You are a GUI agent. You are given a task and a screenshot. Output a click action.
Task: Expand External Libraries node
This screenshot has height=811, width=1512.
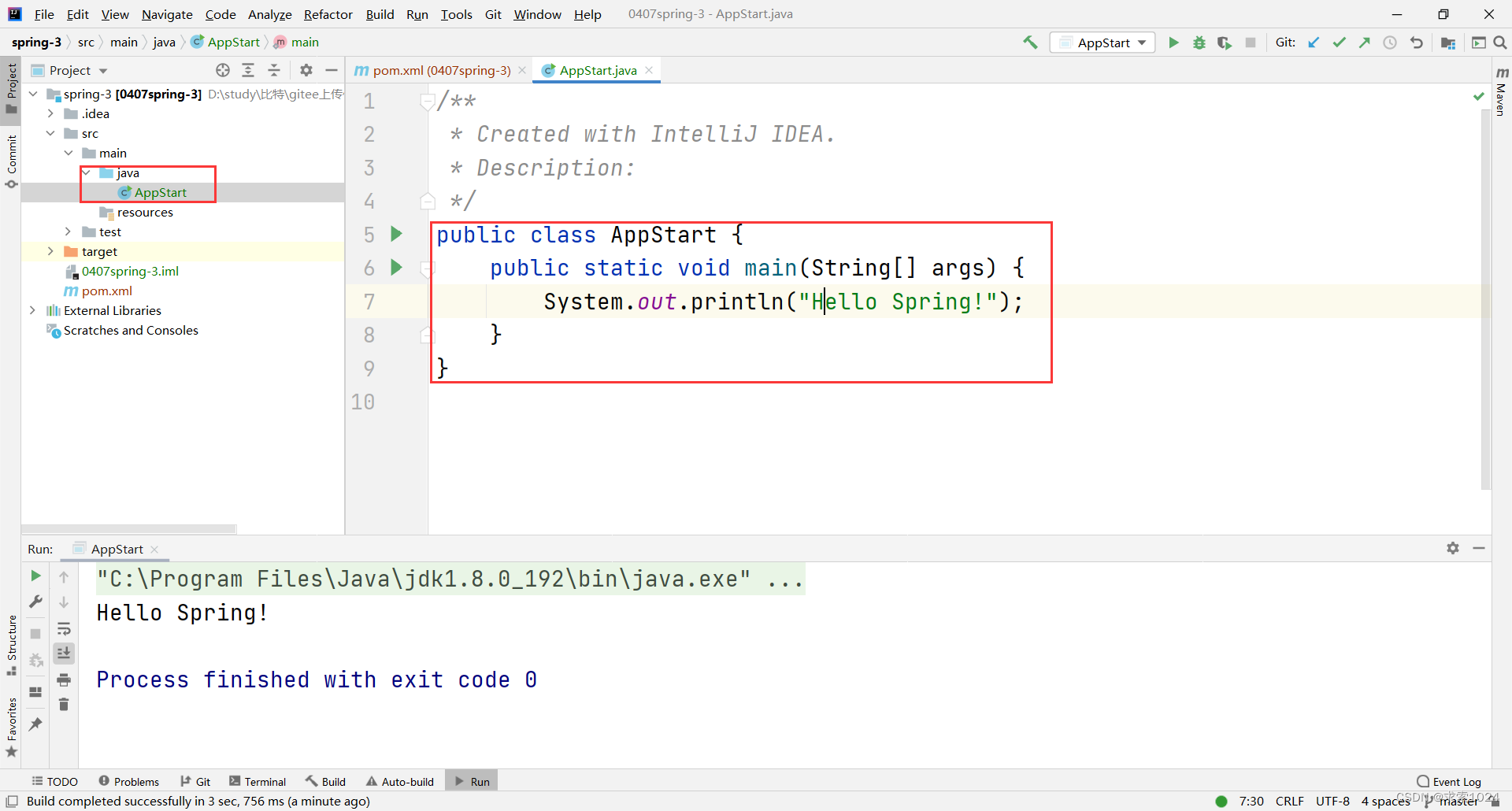[x=33, y=310]
